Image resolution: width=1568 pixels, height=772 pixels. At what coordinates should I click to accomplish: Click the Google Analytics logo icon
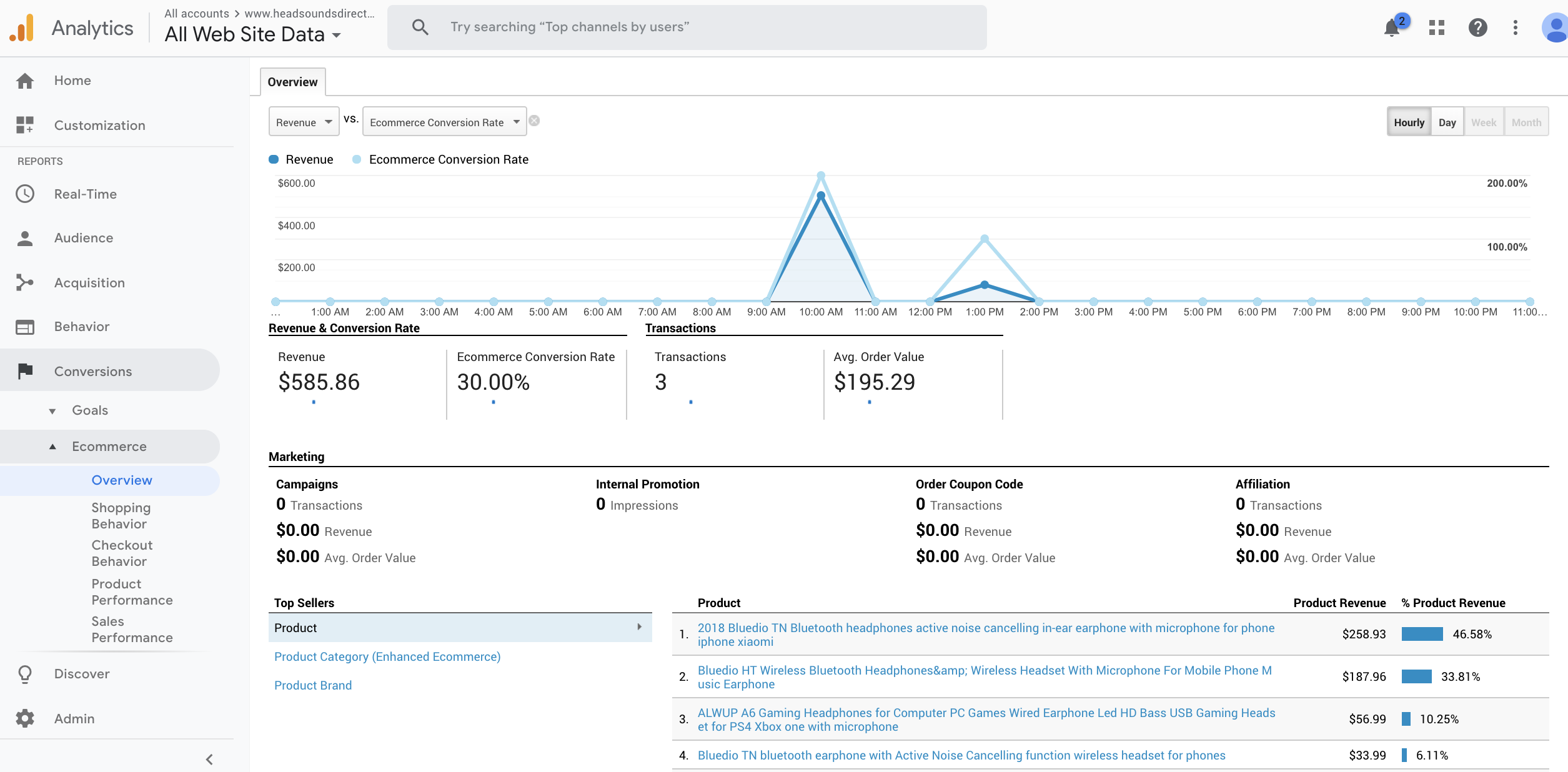coord(22,28)
